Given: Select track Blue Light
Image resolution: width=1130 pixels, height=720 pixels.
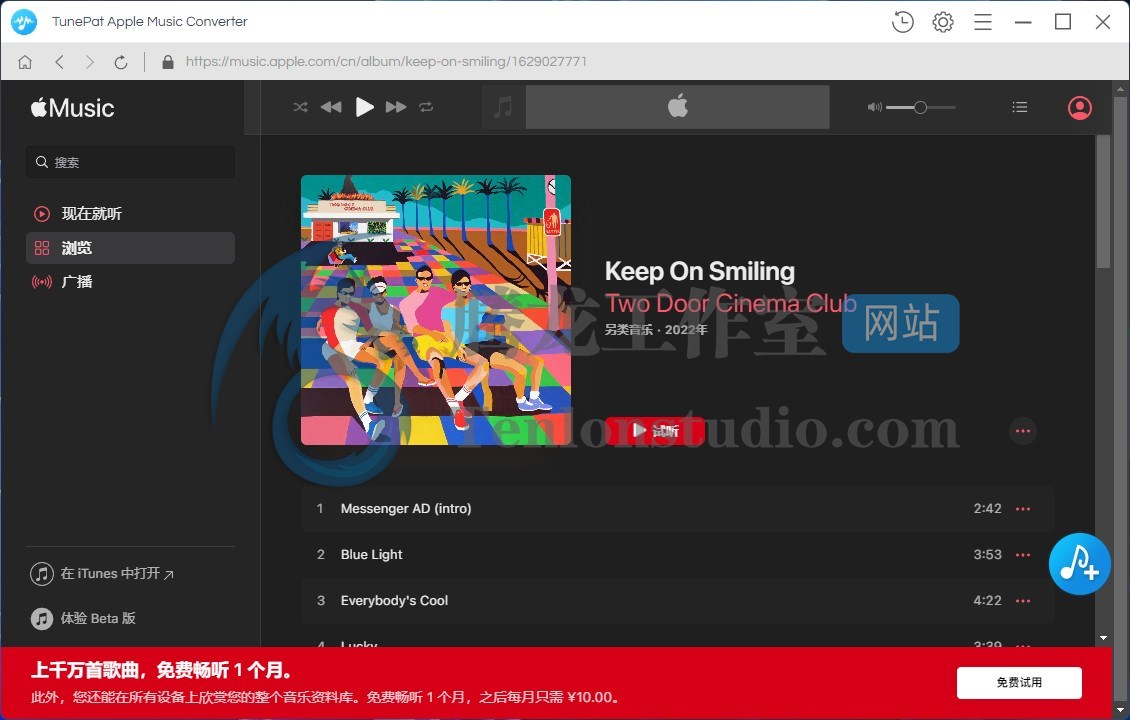Looking at the screenshot, I should tap(677, 555).
